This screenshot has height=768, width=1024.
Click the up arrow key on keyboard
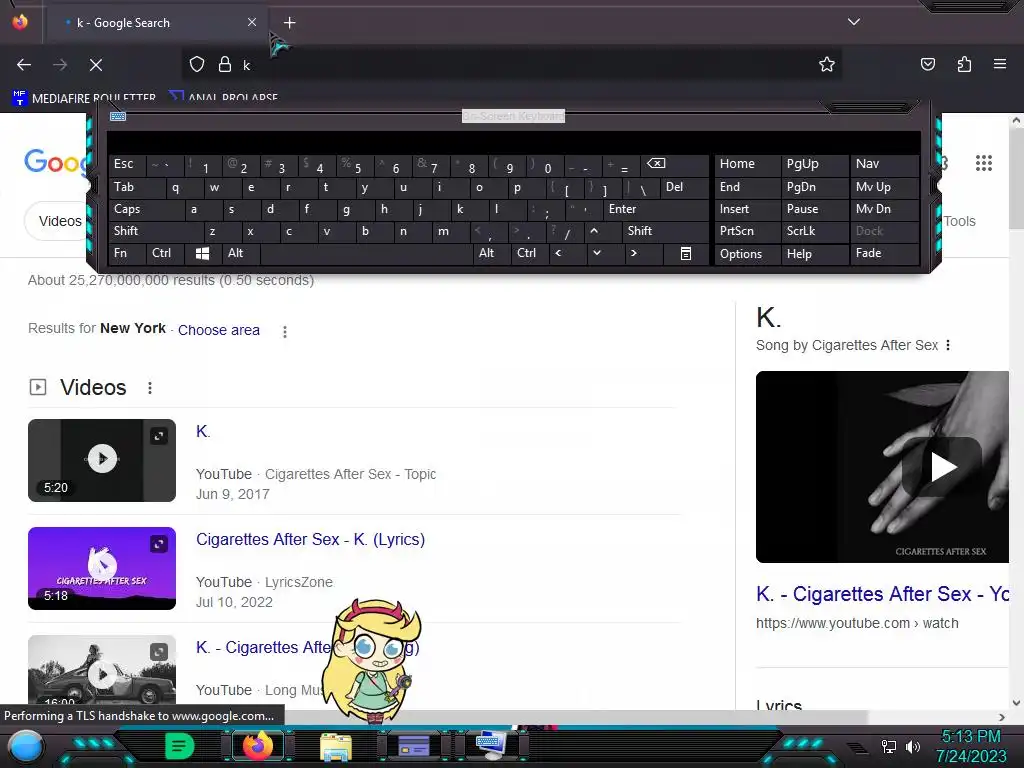[601, 231]
